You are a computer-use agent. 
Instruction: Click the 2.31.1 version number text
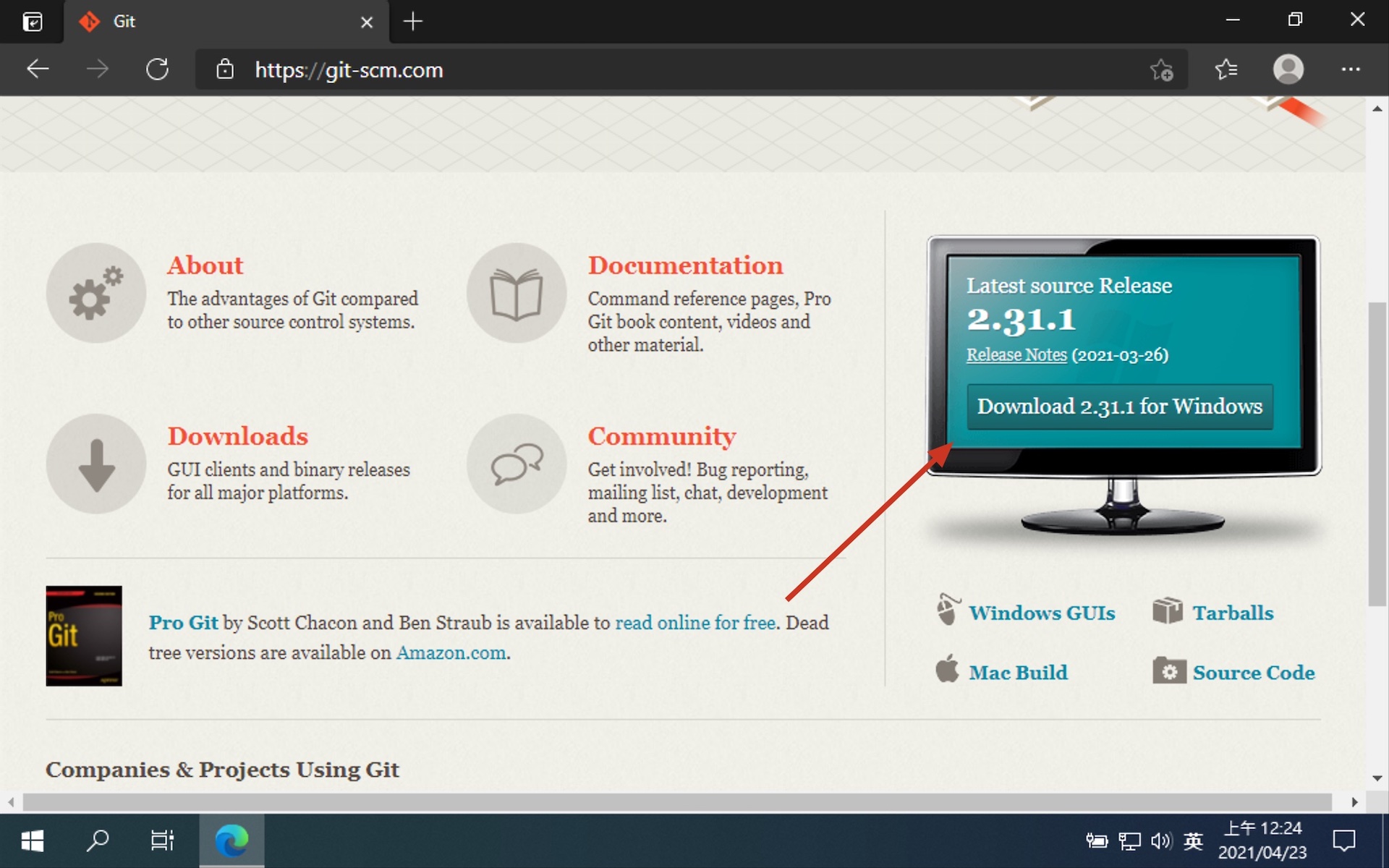1021,320
